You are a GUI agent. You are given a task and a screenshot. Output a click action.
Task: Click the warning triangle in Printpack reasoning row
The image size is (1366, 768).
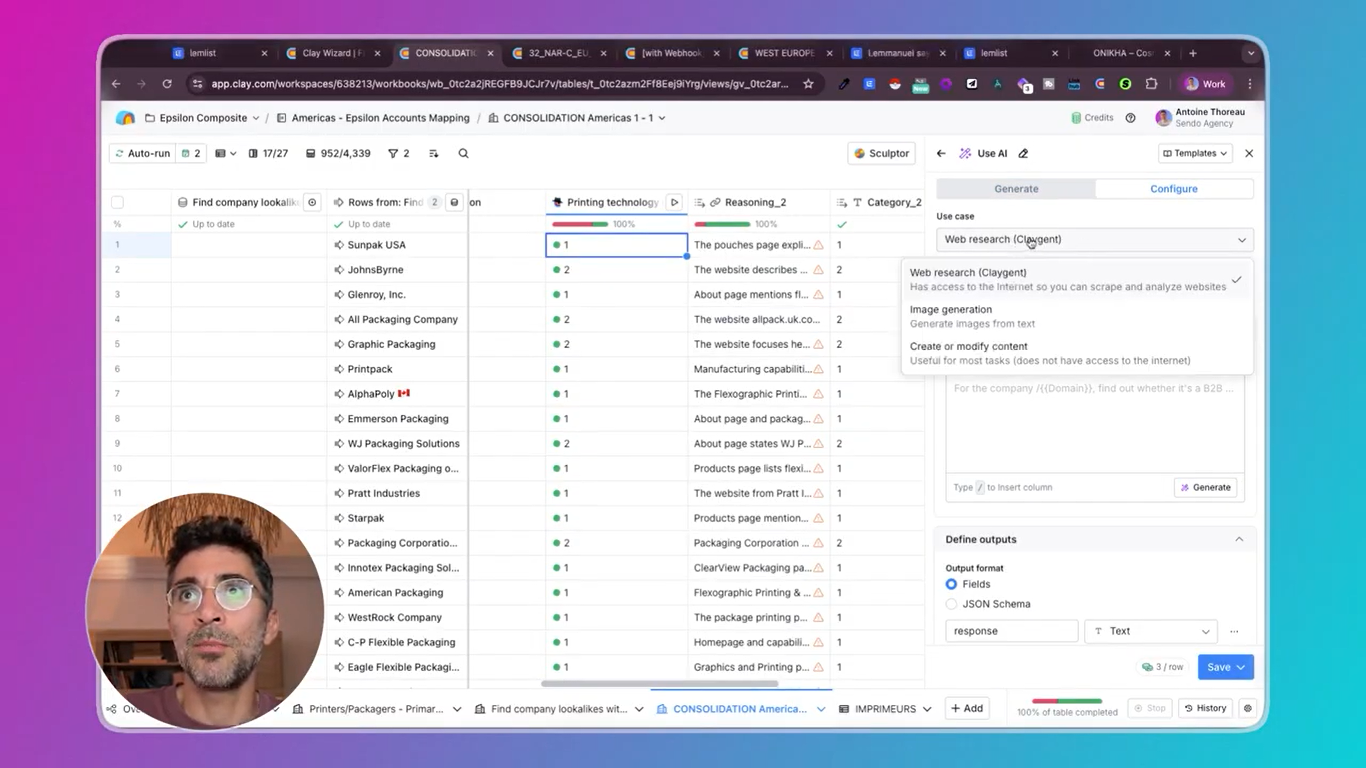[x=818, y=369]
